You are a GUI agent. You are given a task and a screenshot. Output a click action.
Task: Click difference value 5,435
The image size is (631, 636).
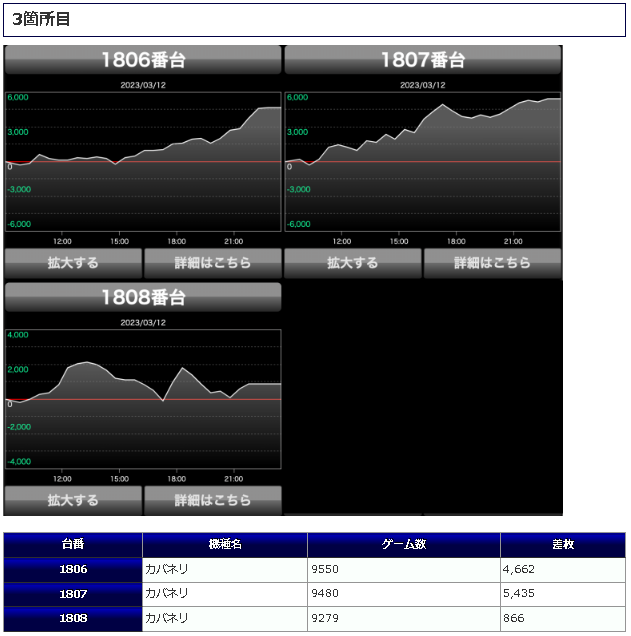(519, 594)
